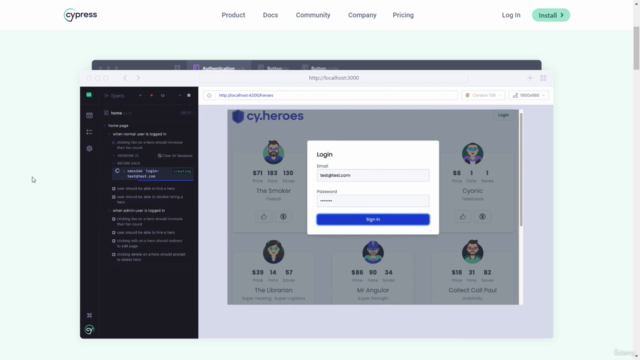Open the Docs menu item
This screenshot has height=360, width=640.
pos(270,15)
